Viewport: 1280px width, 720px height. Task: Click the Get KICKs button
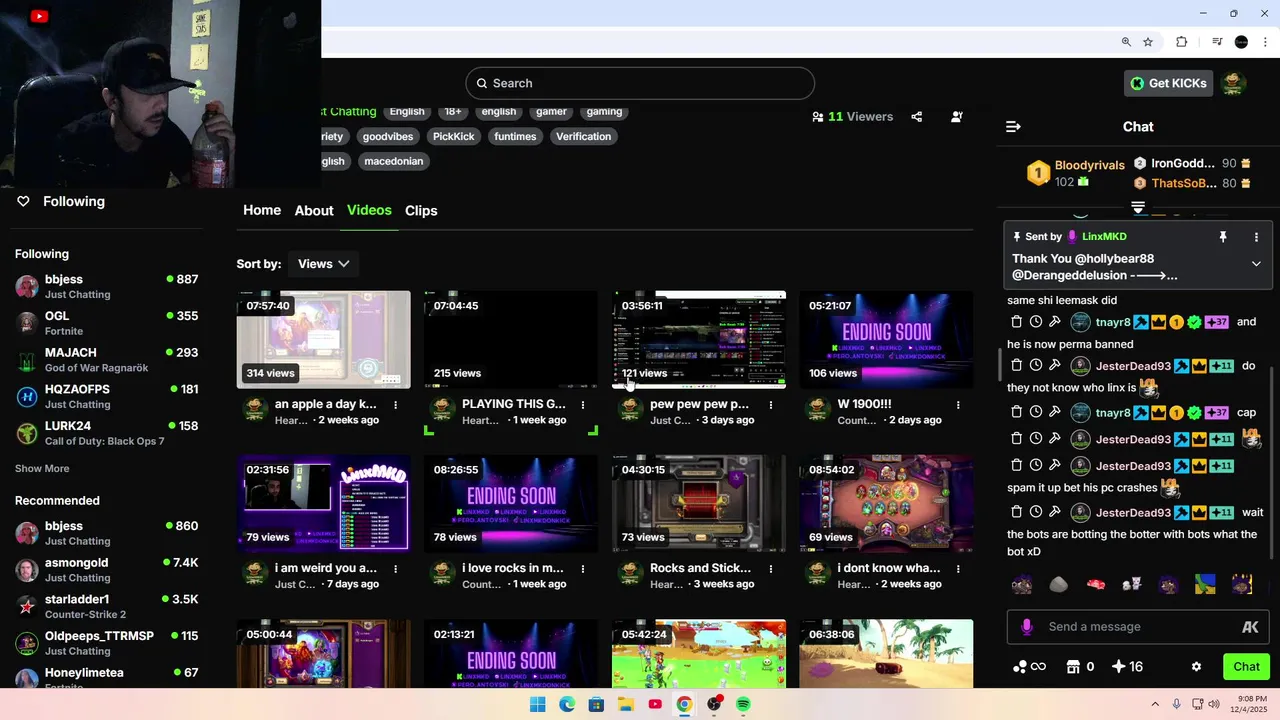1168,84
